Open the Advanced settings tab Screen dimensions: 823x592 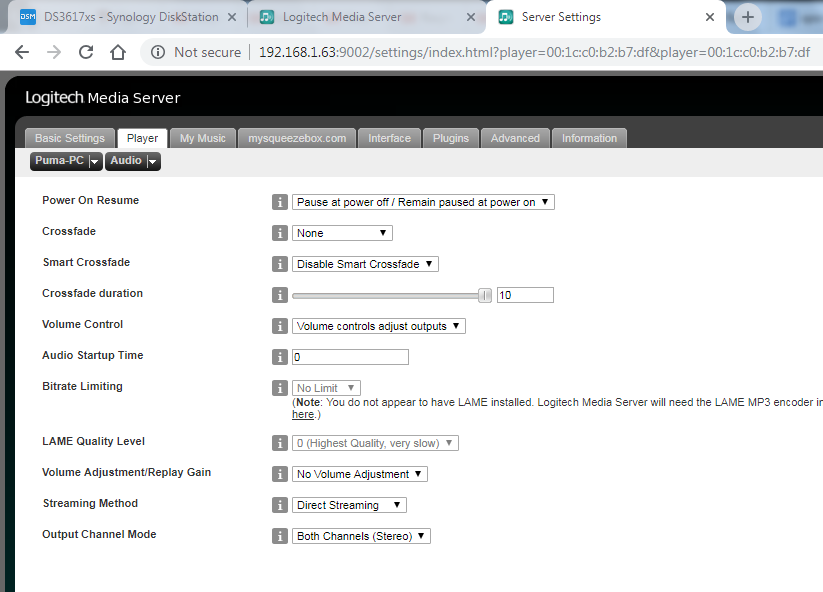point(515,138)
